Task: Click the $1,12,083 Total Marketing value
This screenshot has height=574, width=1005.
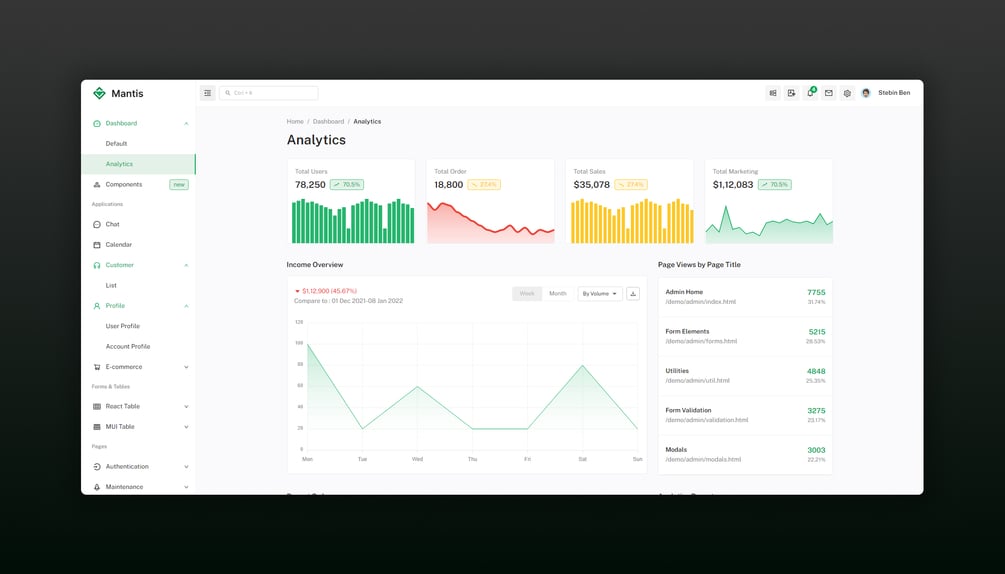Action: [733, 184]
